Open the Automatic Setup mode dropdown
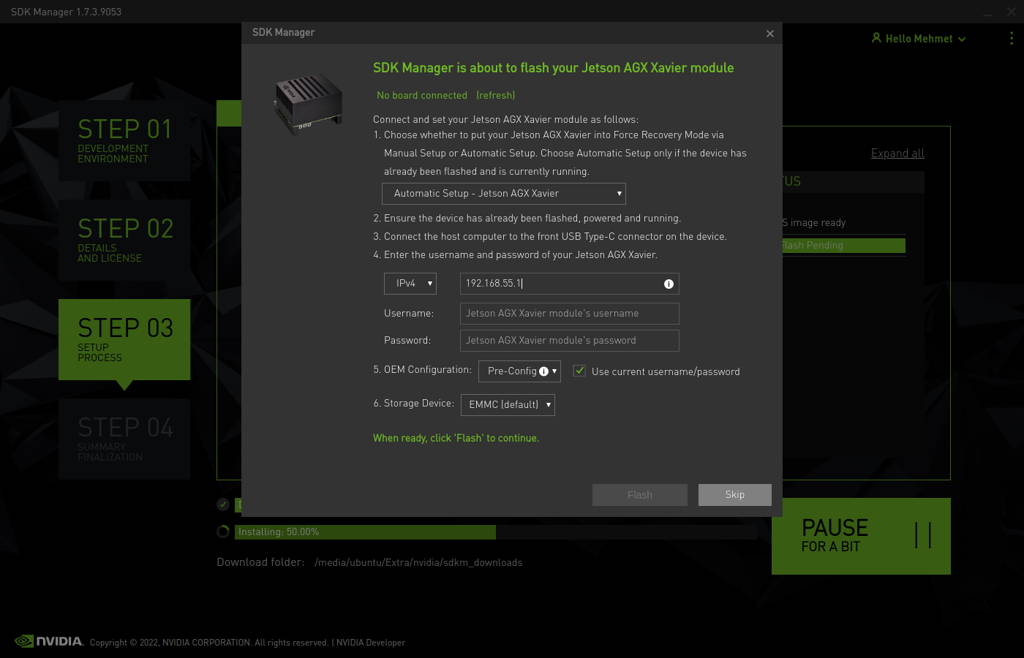The image size is (1024, 658). pyautogui.click(x=504, y=194)
